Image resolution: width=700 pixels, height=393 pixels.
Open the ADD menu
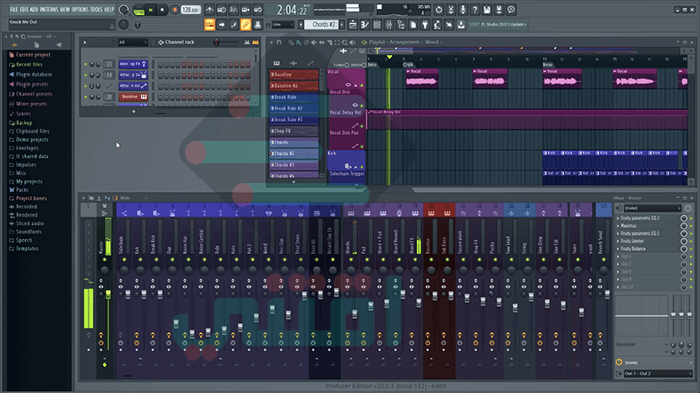coord(33,9)
